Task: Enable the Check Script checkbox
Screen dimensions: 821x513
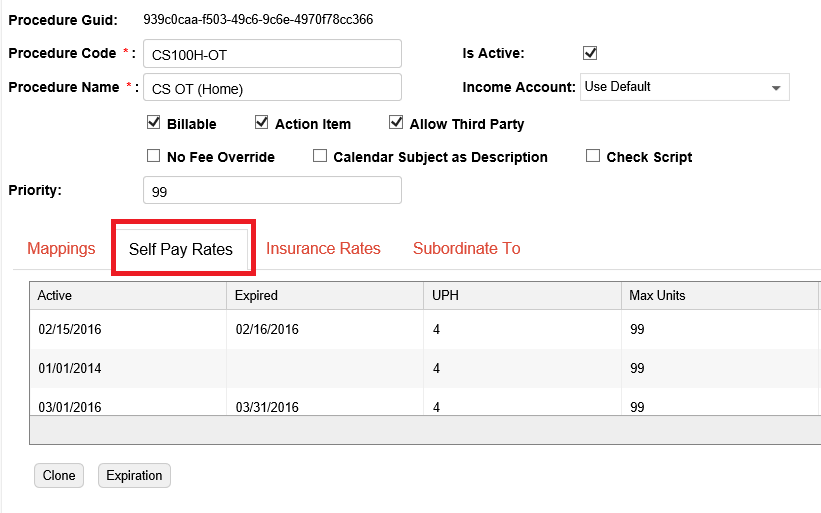Action: point(593,155)
